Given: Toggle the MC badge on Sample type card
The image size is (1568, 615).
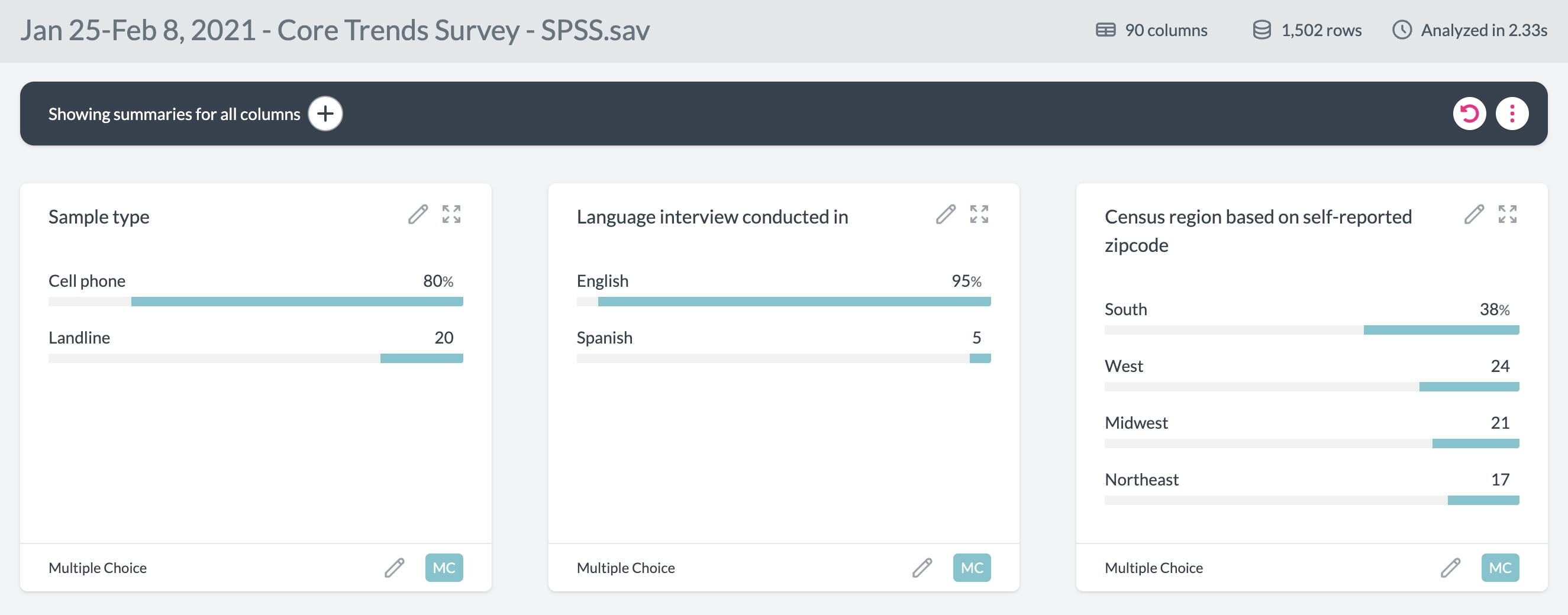Looking at the screenshot, I should point(444,568).
